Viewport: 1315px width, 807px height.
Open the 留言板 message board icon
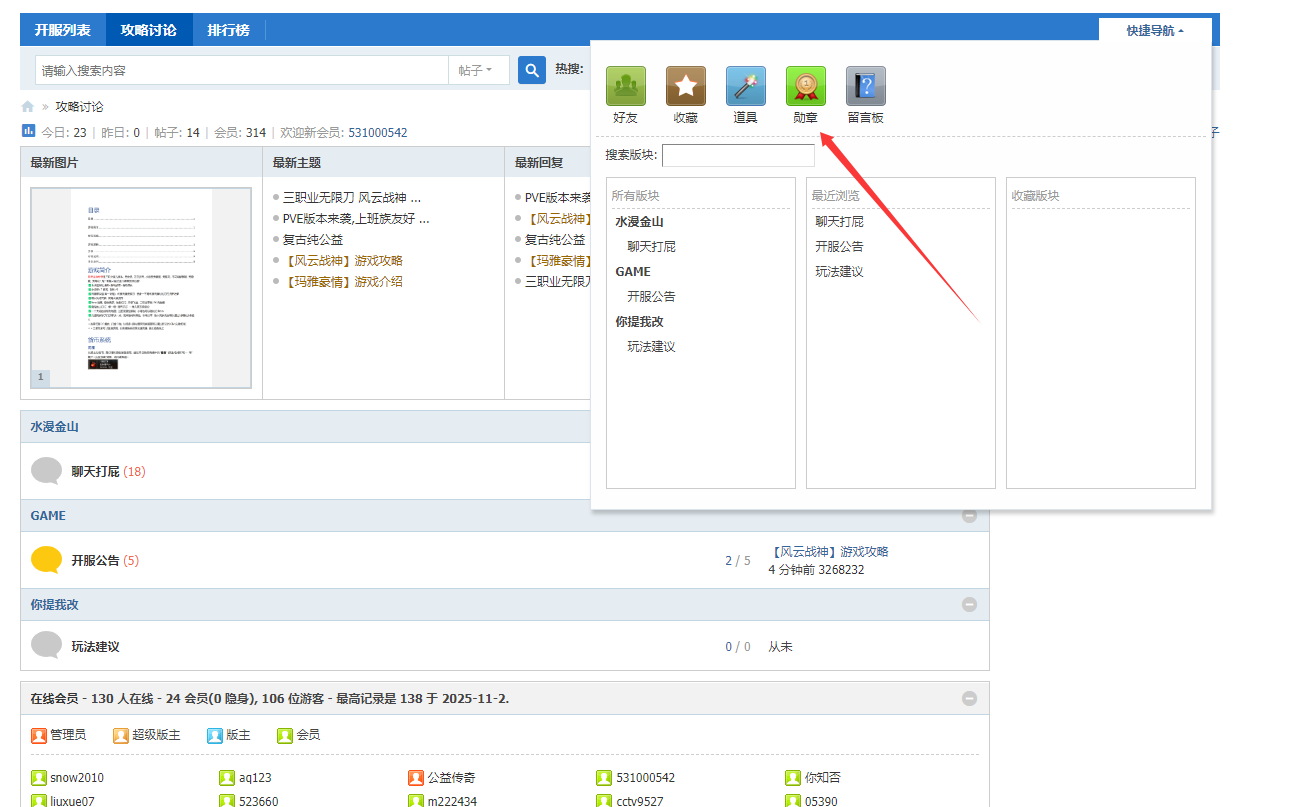tap(865, 87)
